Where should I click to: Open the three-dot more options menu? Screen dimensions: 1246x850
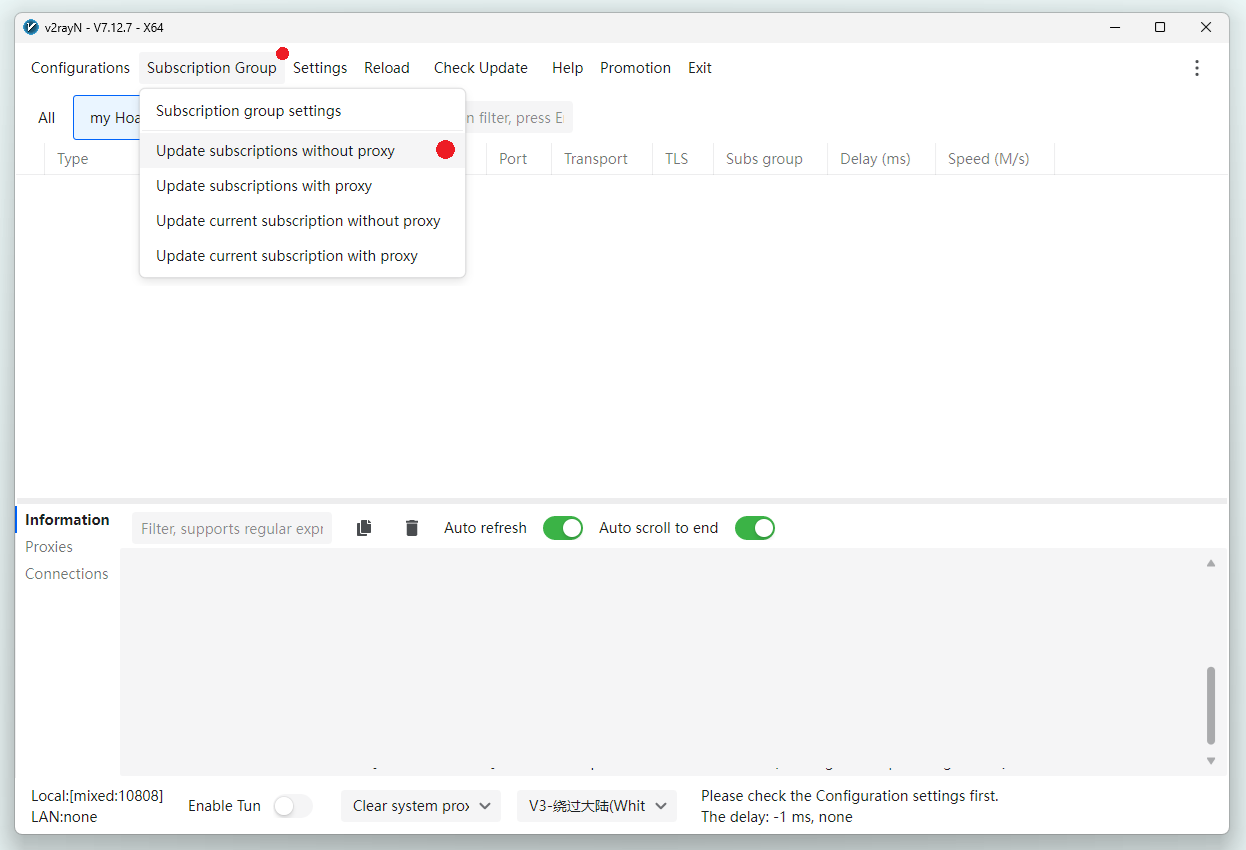[1197, 68]
